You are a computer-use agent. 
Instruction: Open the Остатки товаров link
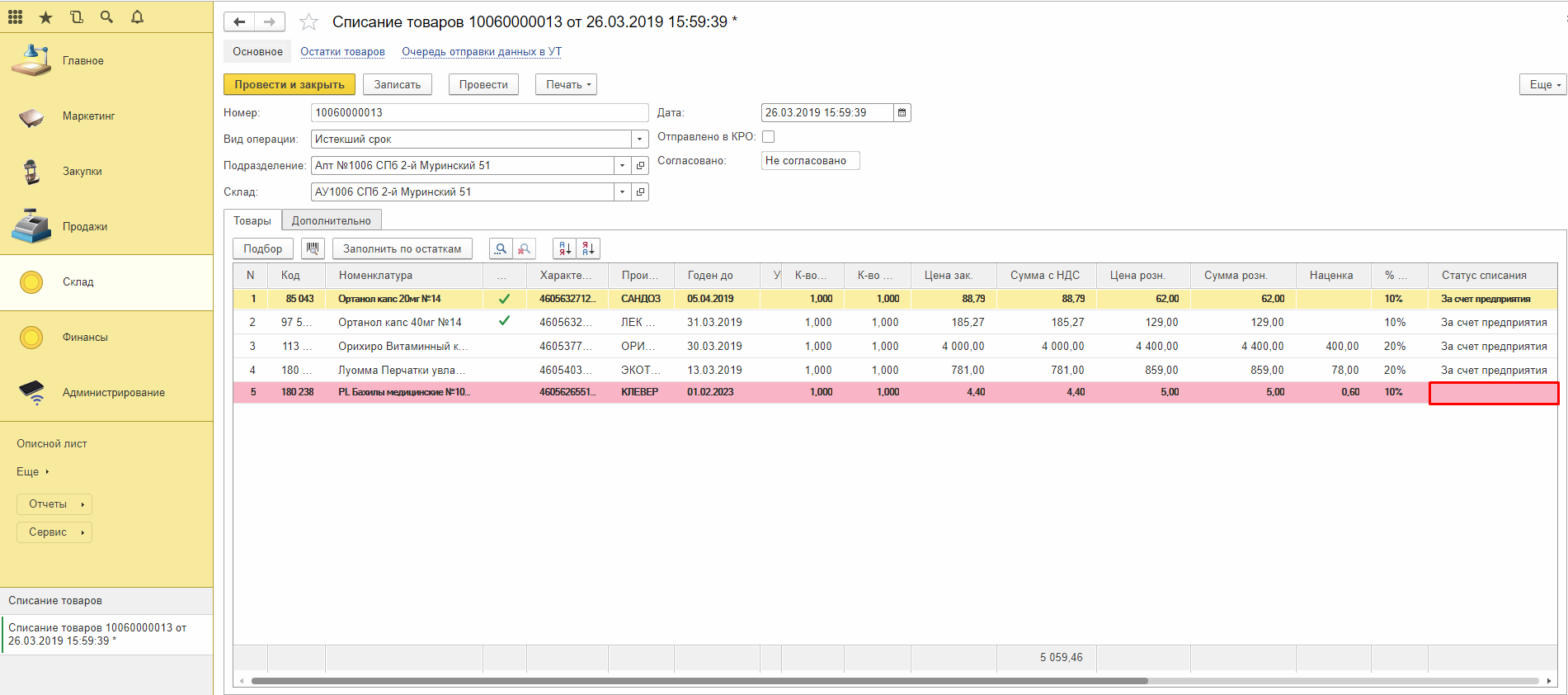pos(342,51)
